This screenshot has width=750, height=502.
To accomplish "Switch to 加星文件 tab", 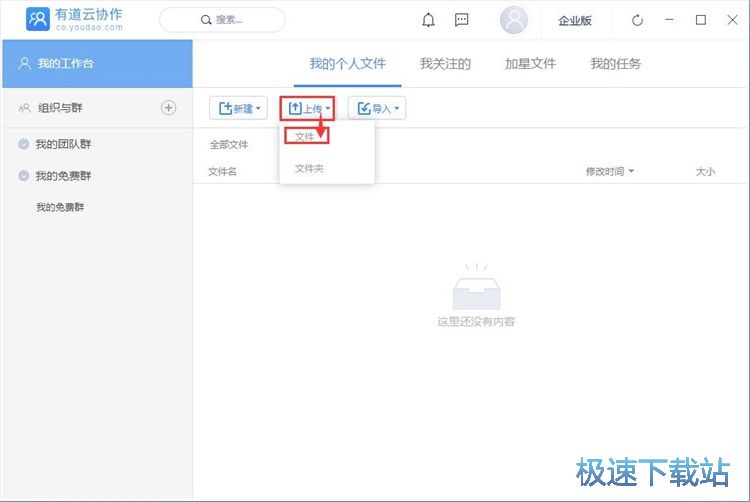I will (x=530, y=64).
